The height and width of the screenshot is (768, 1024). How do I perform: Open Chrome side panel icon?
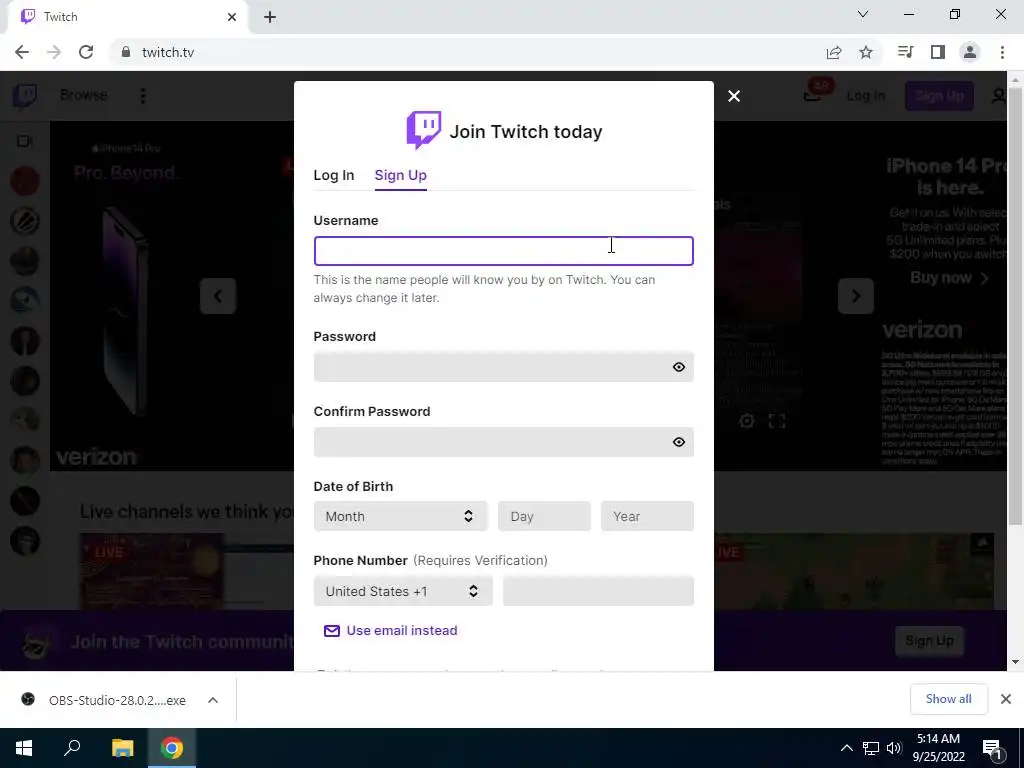(938, 52)
